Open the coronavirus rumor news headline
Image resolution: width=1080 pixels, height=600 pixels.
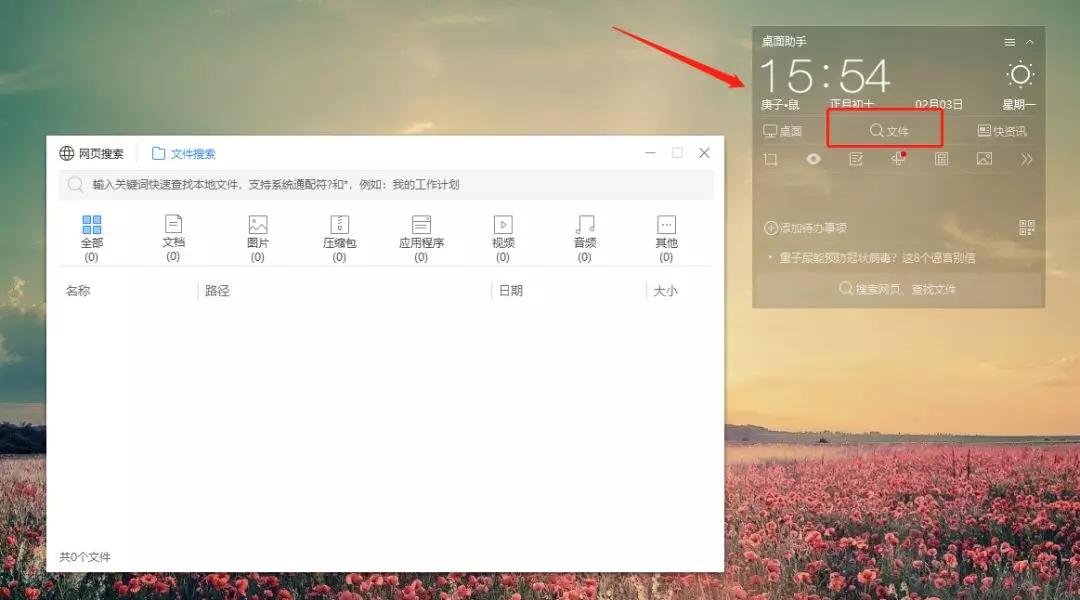(880, 256)
